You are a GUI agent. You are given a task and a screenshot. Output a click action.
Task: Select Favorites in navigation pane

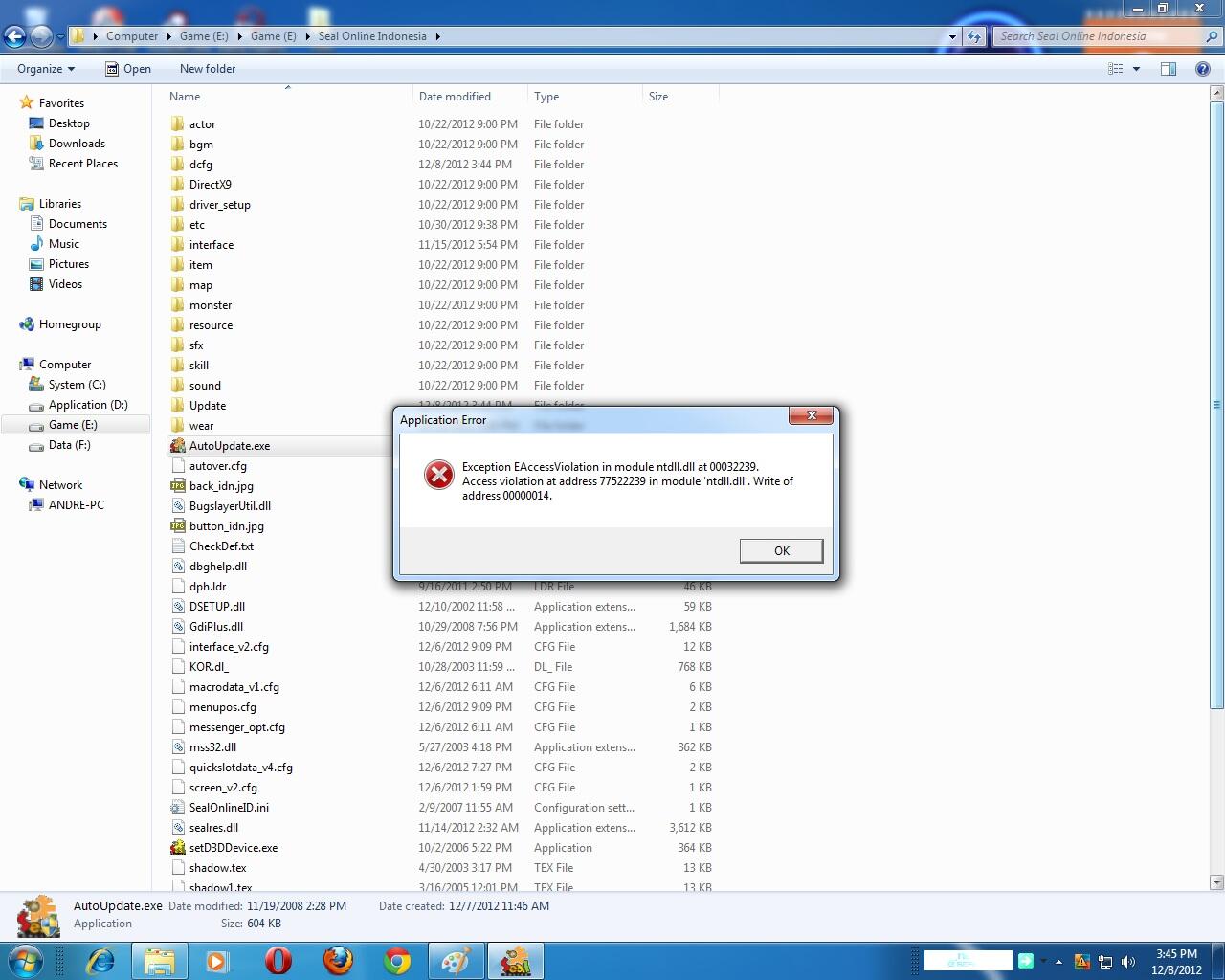click(61, 103)
